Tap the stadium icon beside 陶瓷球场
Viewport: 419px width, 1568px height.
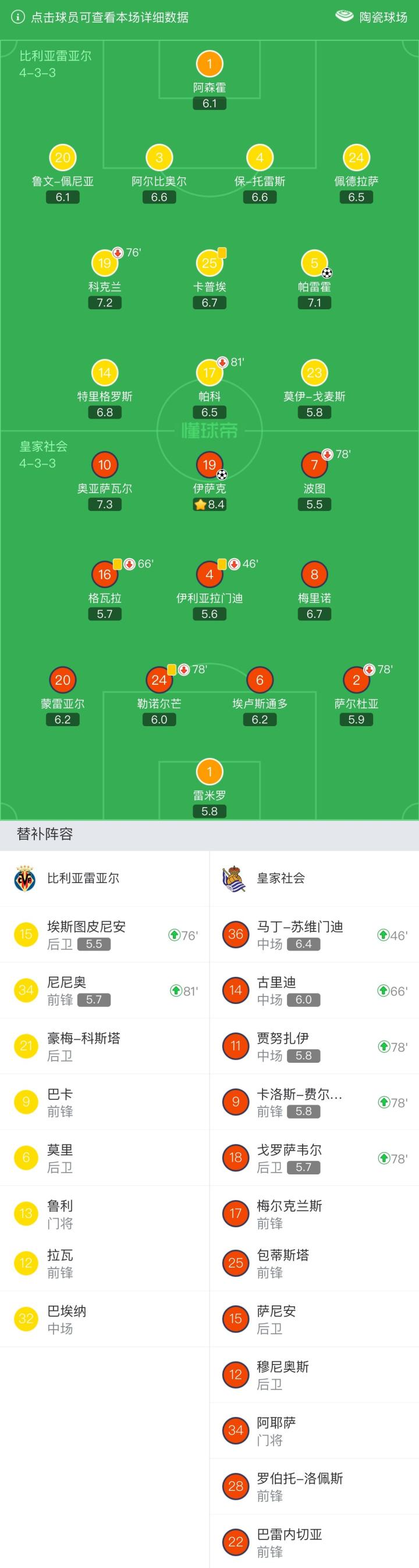[344, 16]
